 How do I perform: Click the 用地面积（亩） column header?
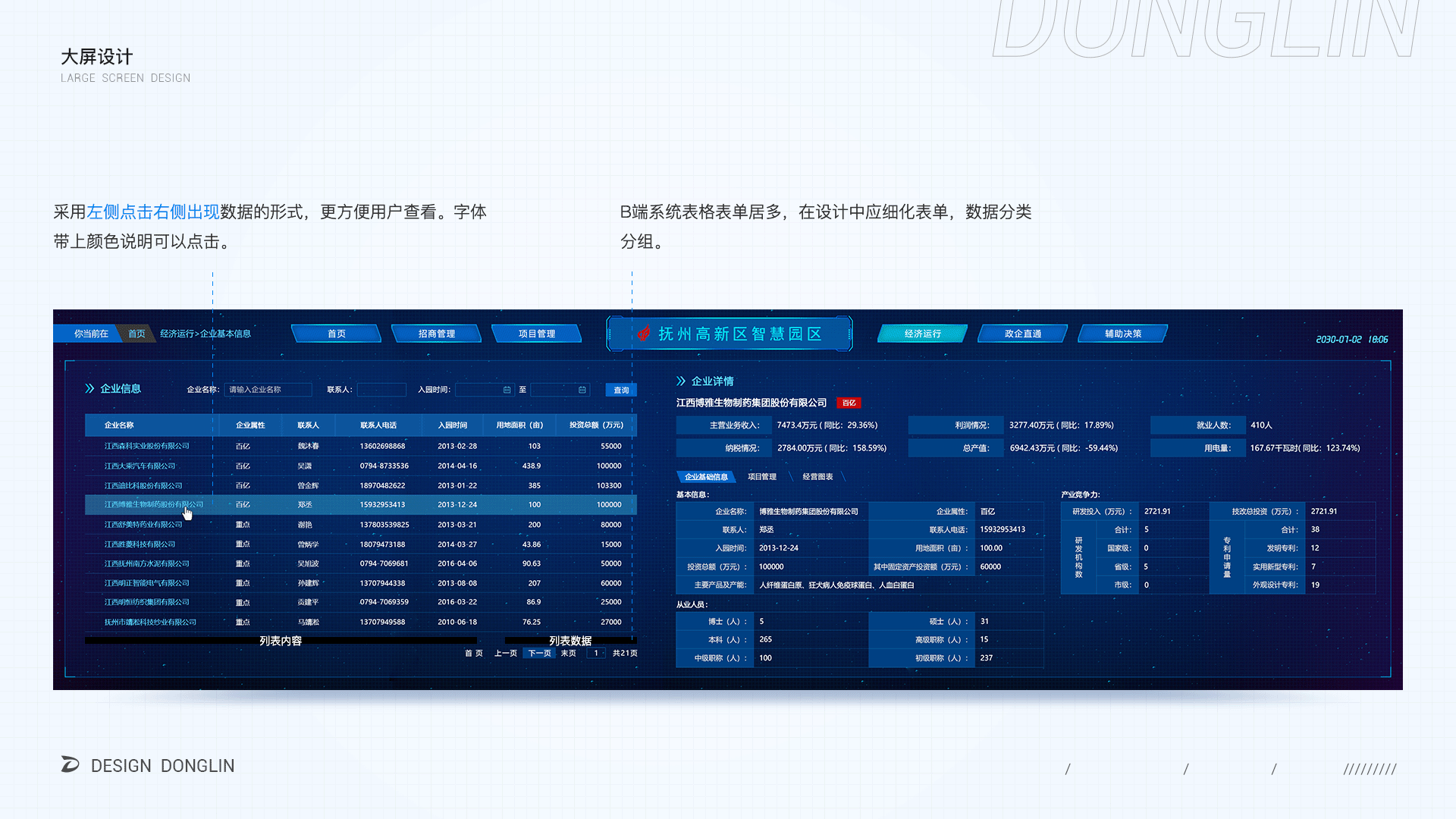pos(520,425)
